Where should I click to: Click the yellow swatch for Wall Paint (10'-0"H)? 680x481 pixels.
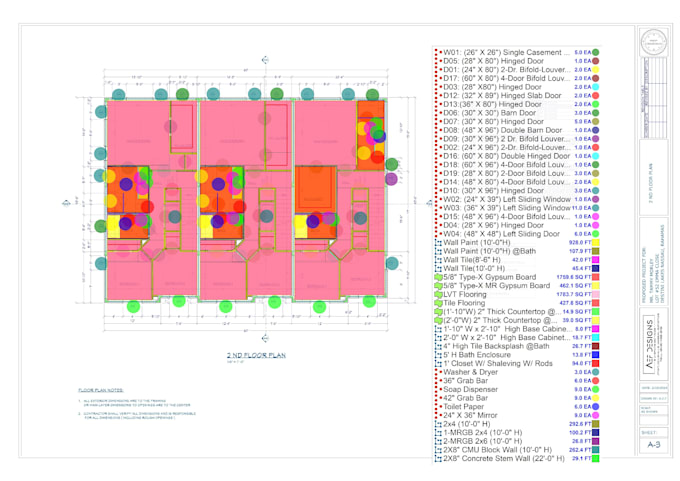[596, 243]
